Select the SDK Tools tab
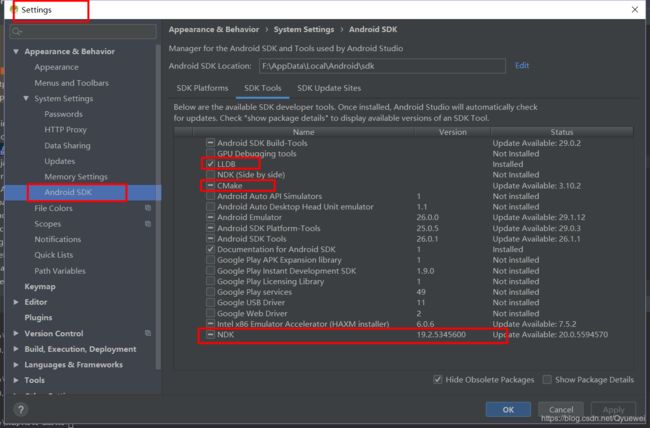The height and width of the screenshot is (428, 650). click(263, 88)
